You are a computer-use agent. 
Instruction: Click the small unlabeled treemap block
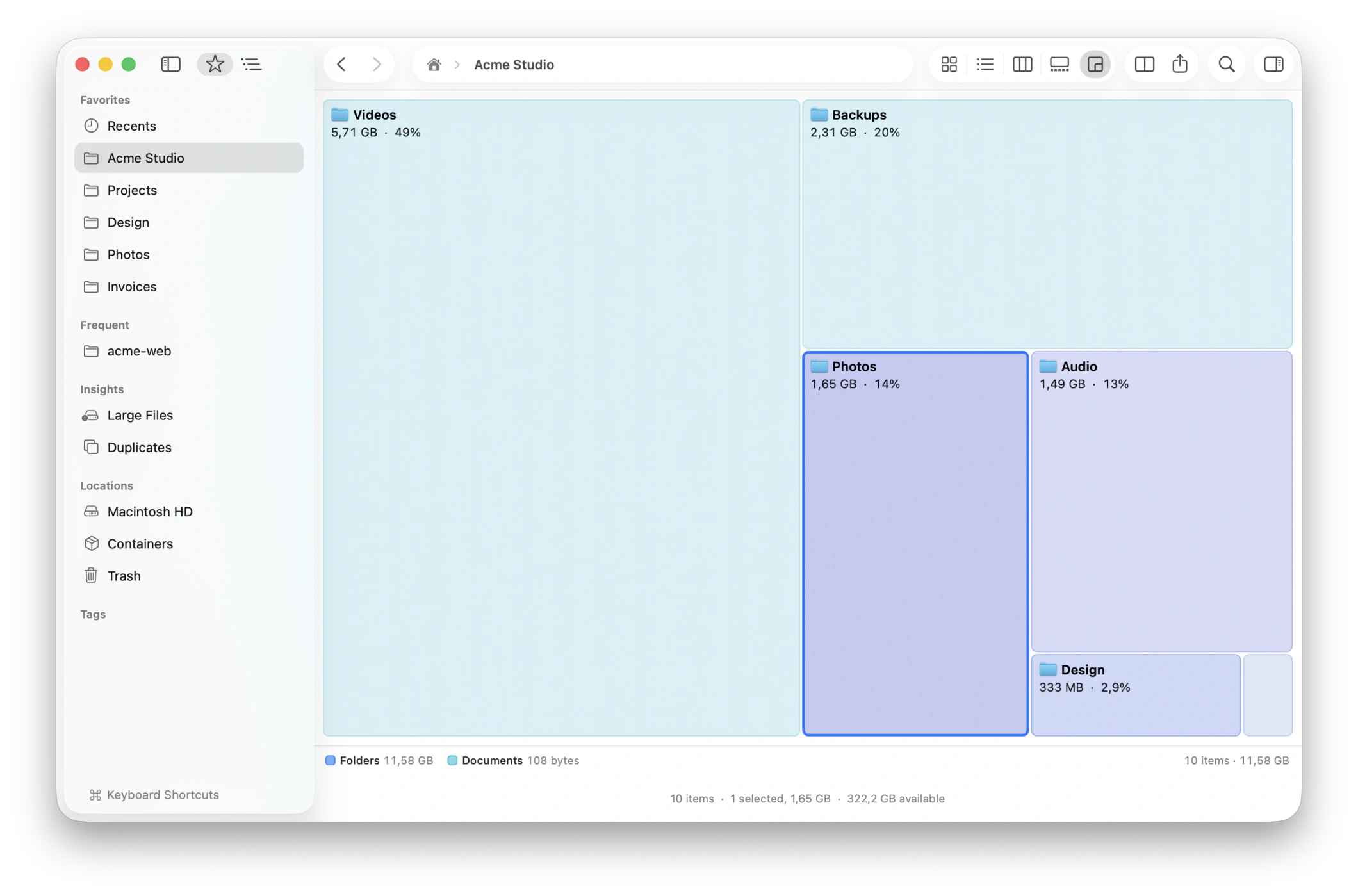[x=1268, y=695]
